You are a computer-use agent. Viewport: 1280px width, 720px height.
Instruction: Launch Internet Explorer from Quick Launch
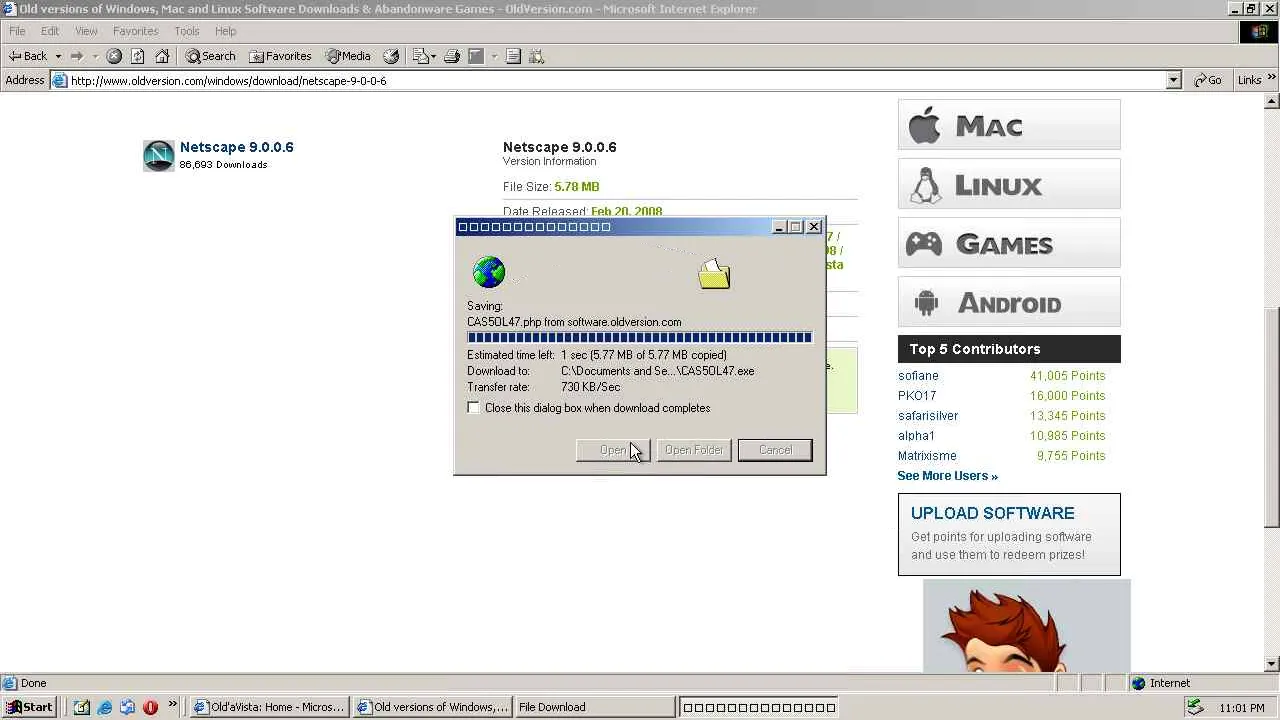105,707
